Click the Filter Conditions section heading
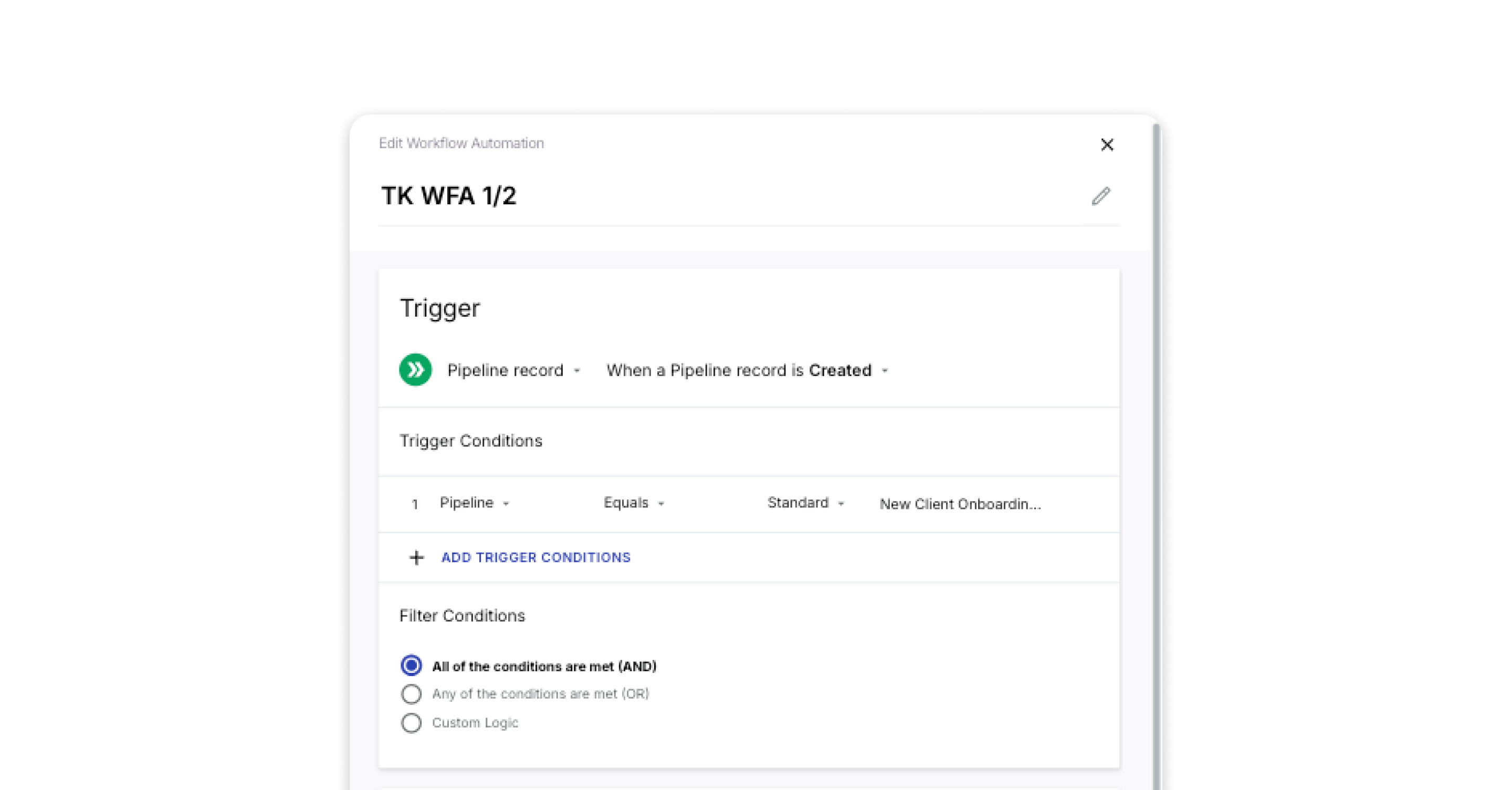Viewport: 1512px width, 790px height. click(462, 616)
